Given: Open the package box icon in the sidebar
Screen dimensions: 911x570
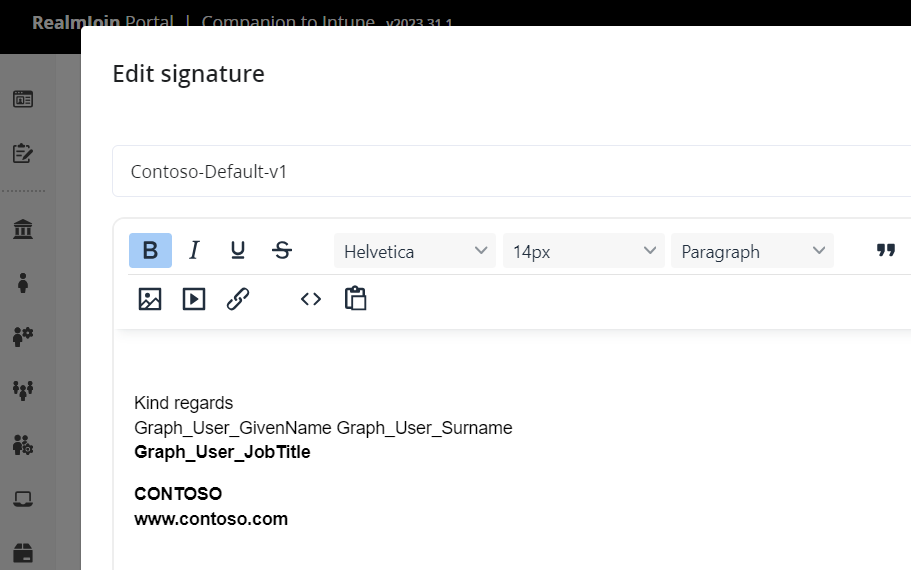Looking at the screenshot, I should tap(22, 553).
